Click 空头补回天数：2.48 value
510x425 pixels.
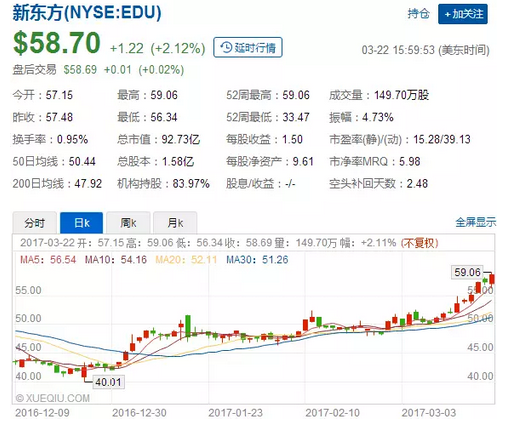(378, 184)
